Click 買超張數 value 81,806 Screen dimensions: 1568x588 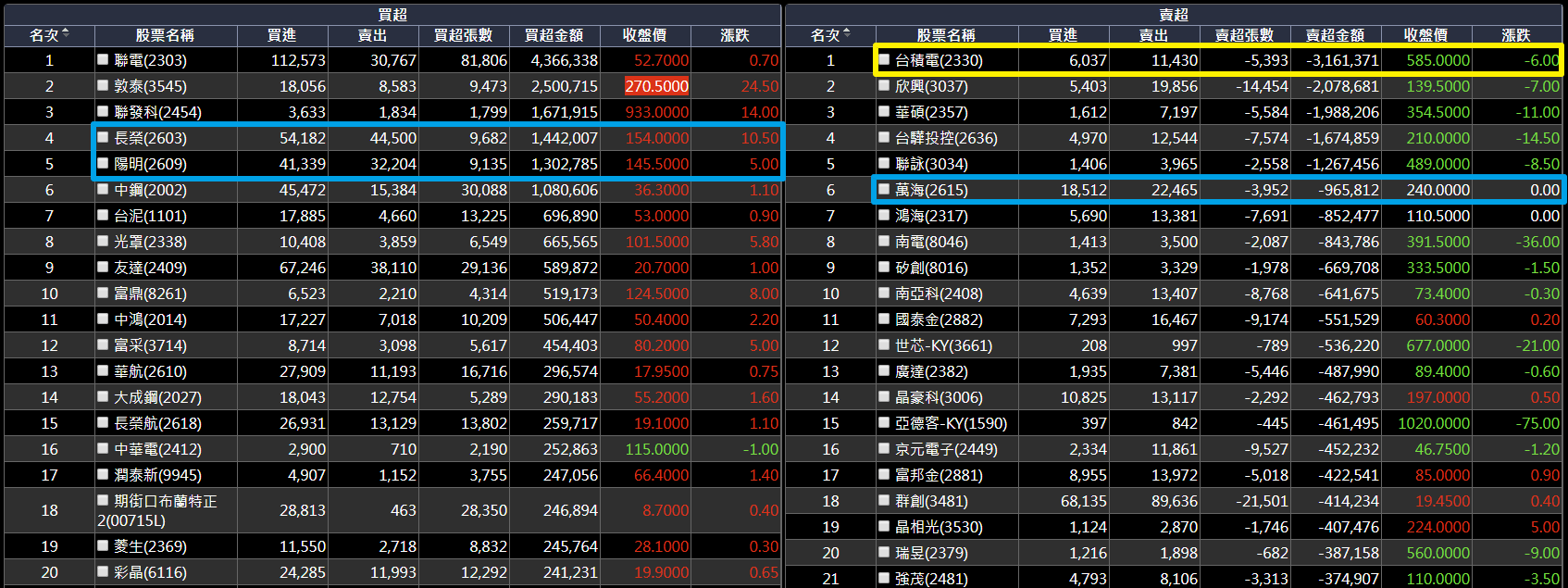pos(484,60)
